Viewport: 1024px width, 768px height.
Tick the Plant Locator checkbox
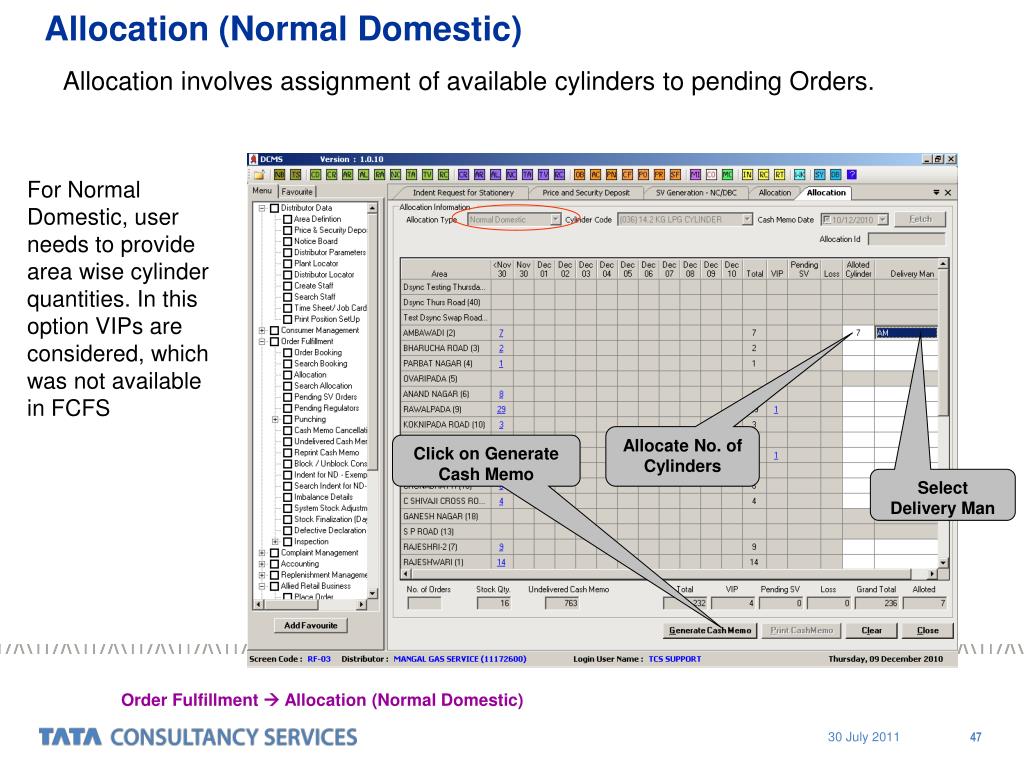point(287,264)
